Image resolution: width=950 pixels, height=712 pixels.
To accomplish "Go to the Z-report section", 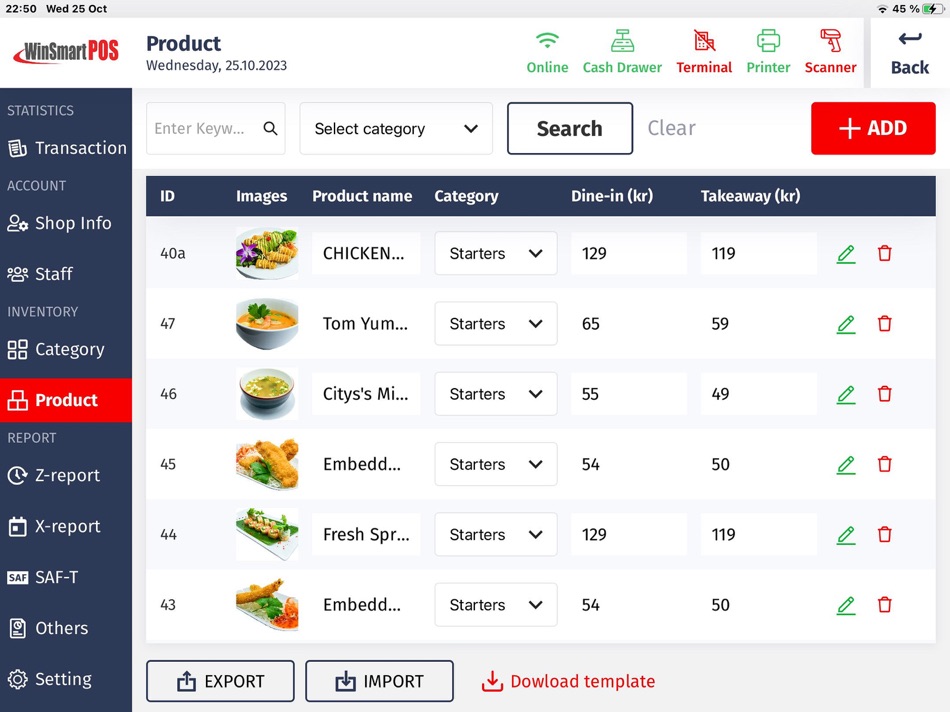I will (66, 475).
